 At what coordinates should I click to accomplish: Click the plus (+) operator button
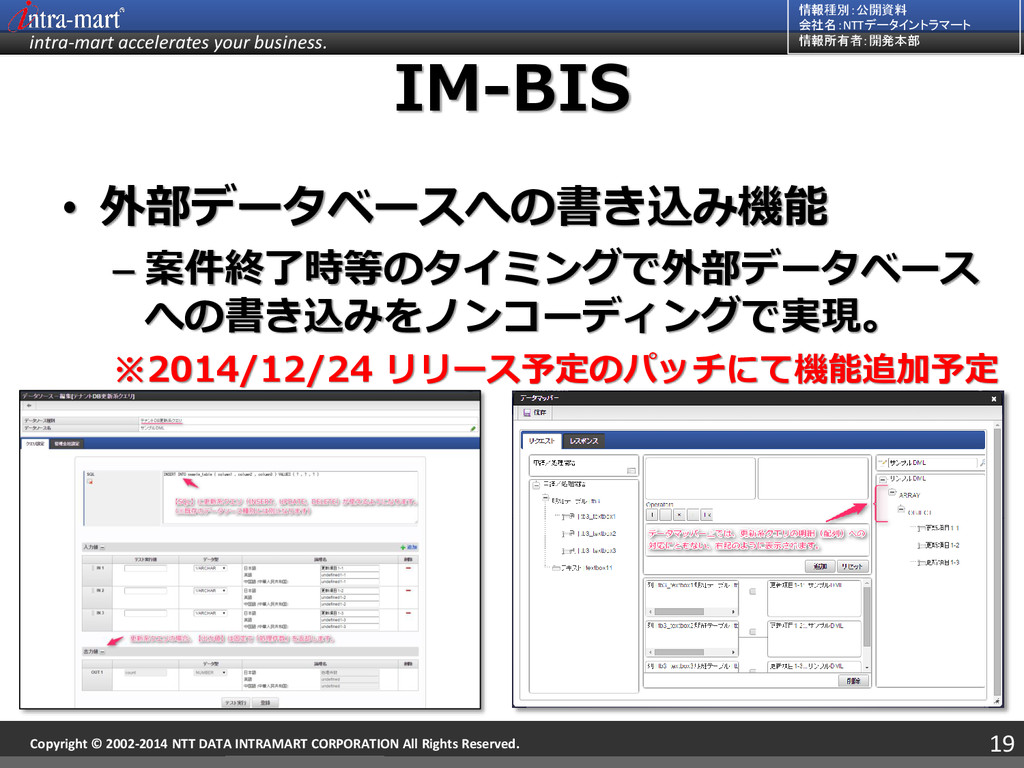(652, 515)
